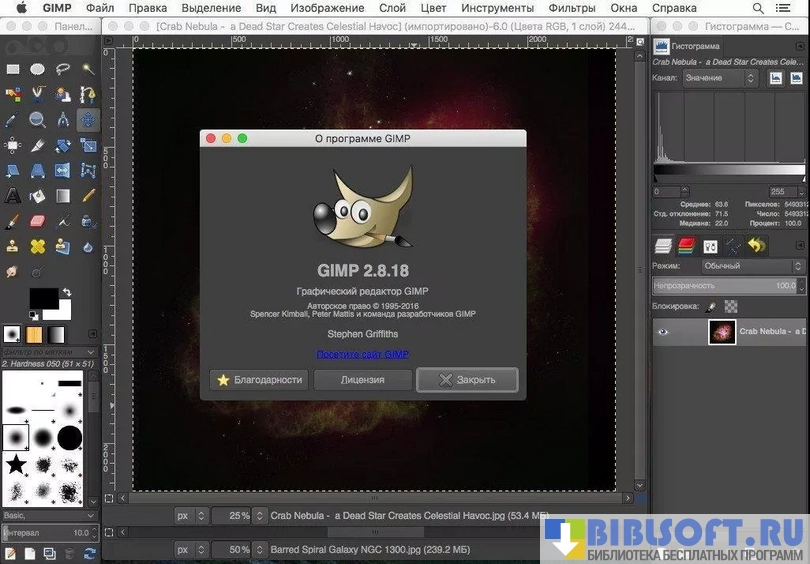Choose the Zoom magnifier tool
The image size is (810, 564).
click(38, 119)
